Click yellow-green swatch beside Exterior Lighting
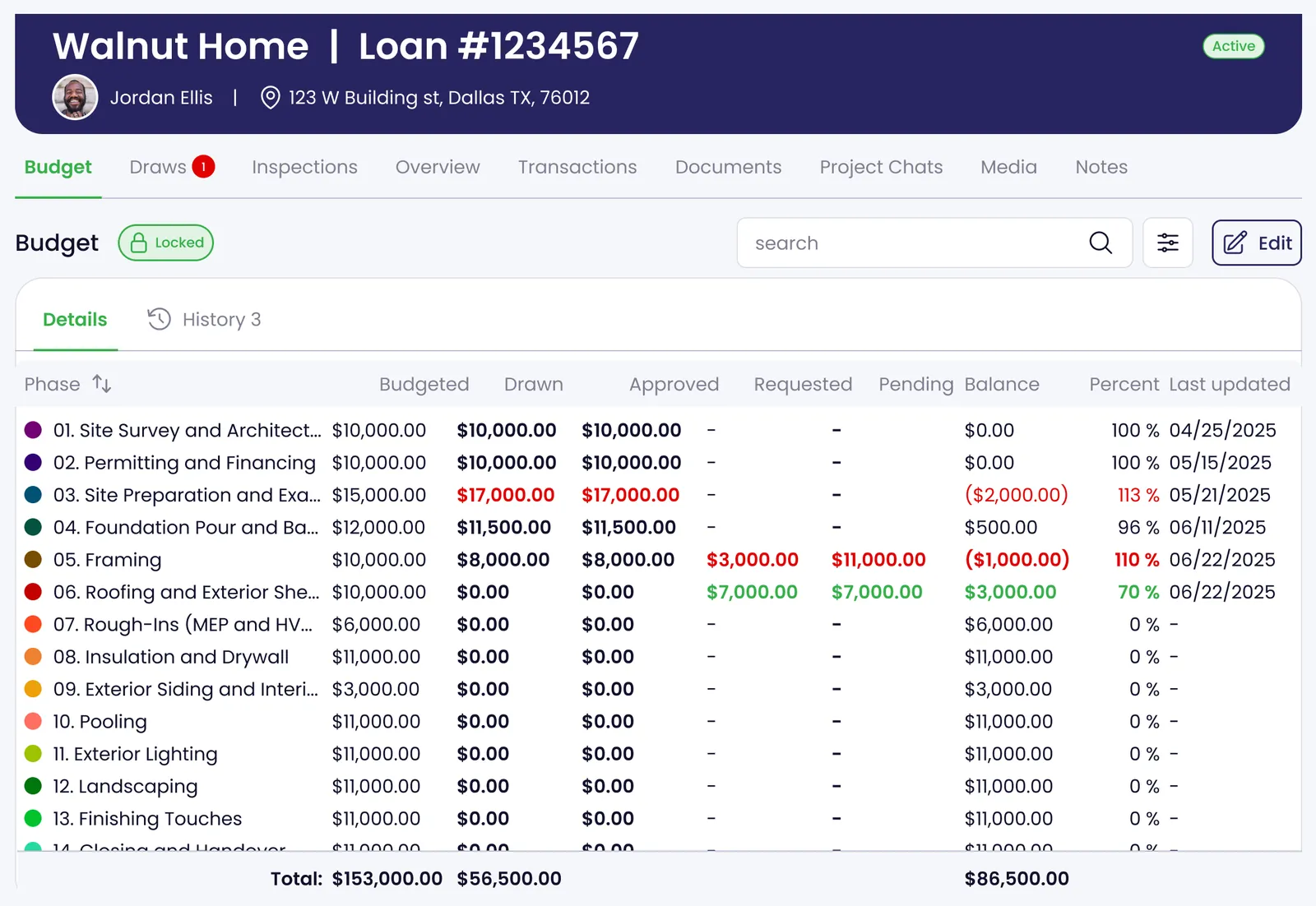 click(x=33, y=754)
